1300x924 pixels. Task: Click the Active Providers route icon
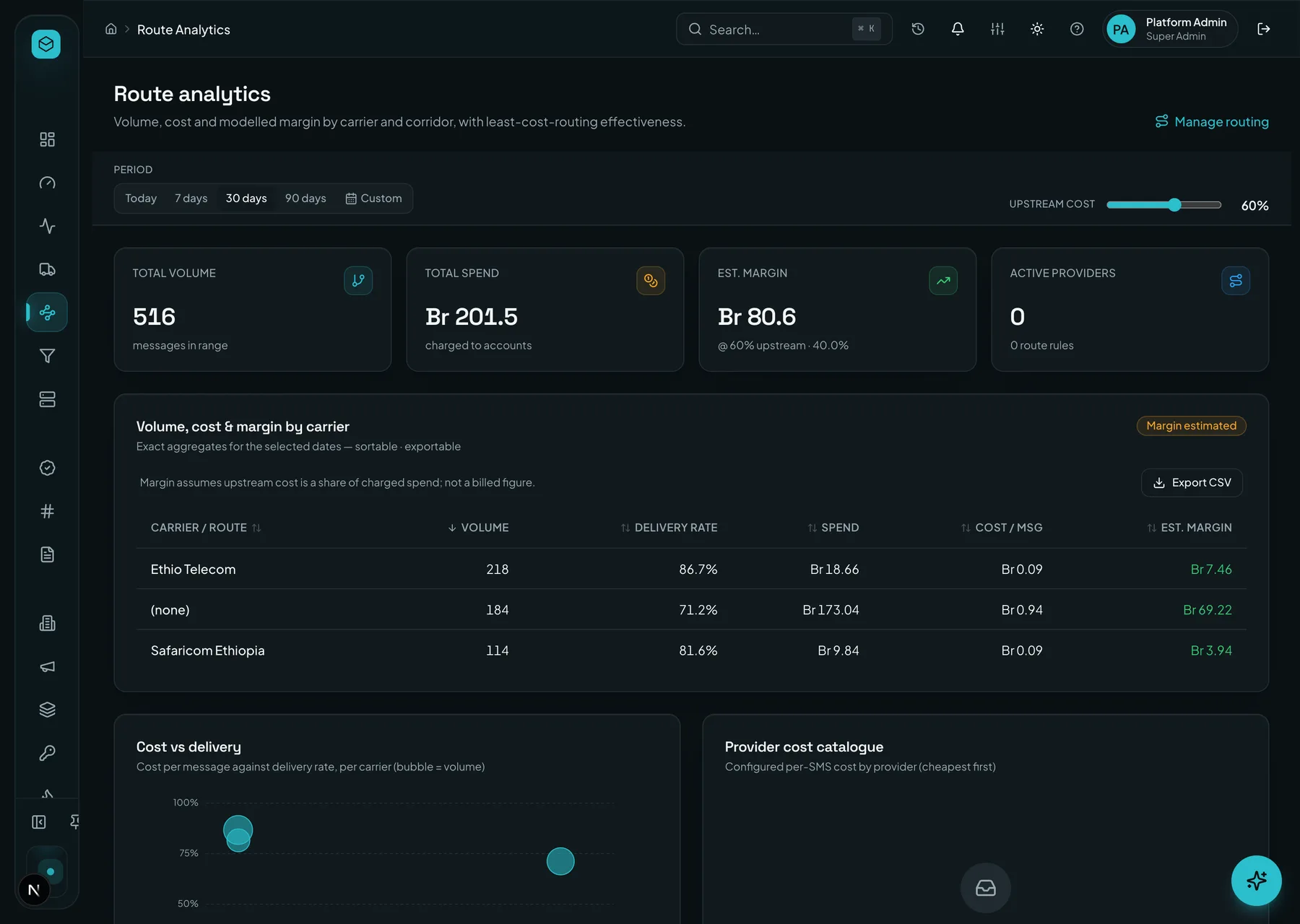pyautogui.click(x=1236, y=281)
